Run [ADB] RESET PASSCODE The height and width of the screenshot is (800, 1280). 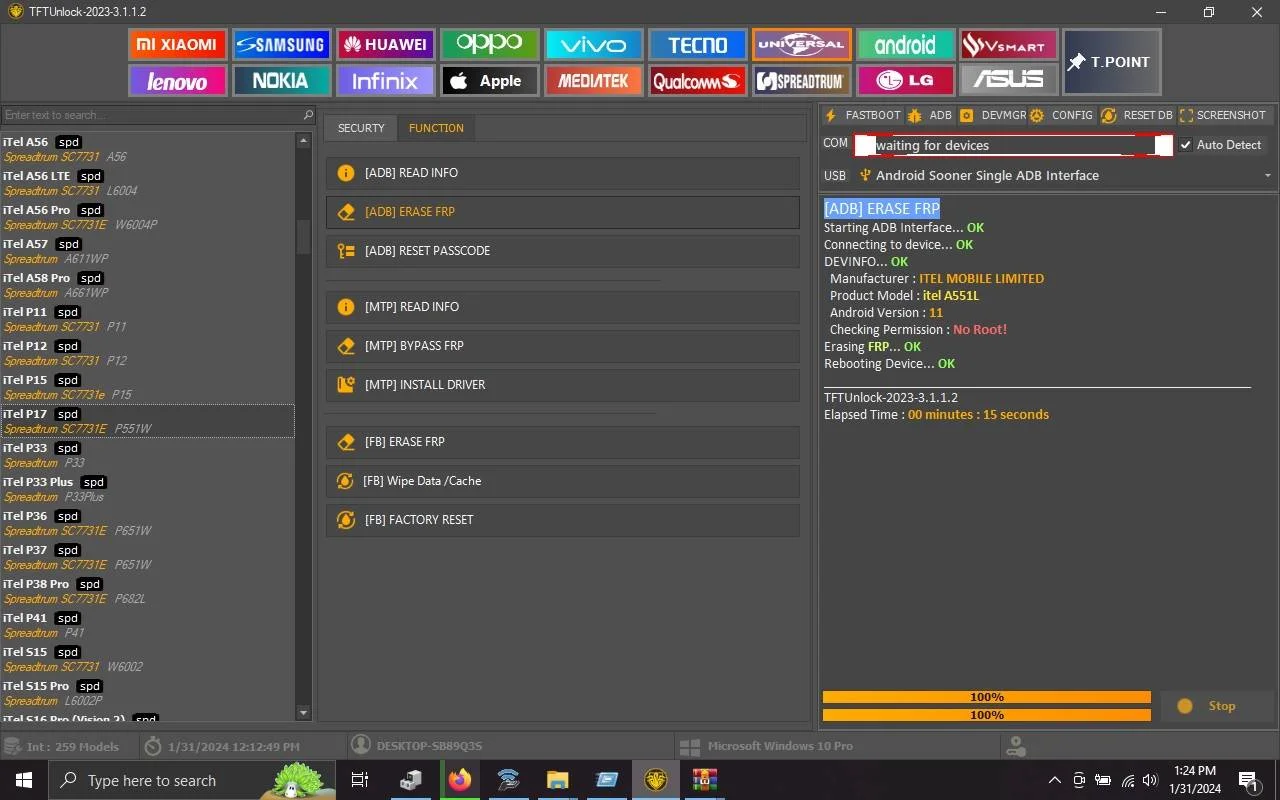click(x=562, y=251)
